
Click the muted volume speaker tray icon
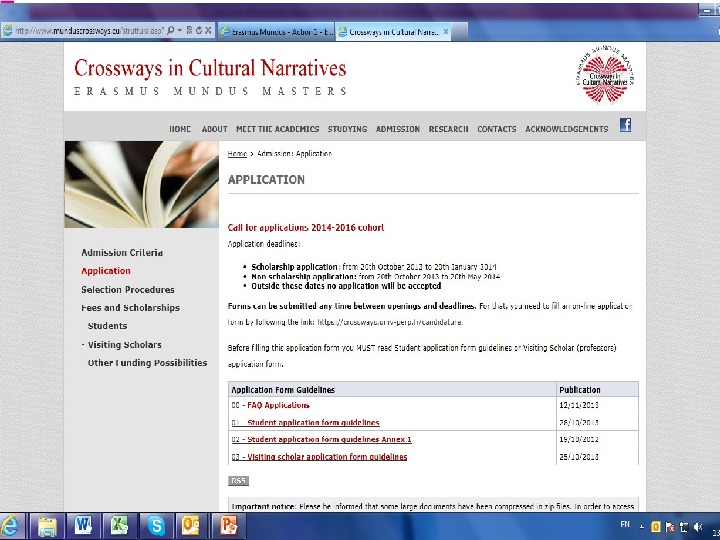(698, 527)
